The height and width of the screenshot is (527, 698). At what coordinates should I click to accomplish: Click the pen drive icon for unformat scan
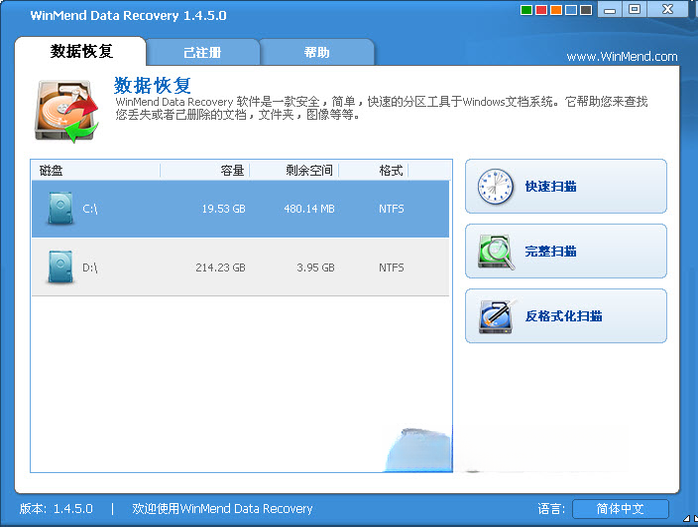(497, 316)
